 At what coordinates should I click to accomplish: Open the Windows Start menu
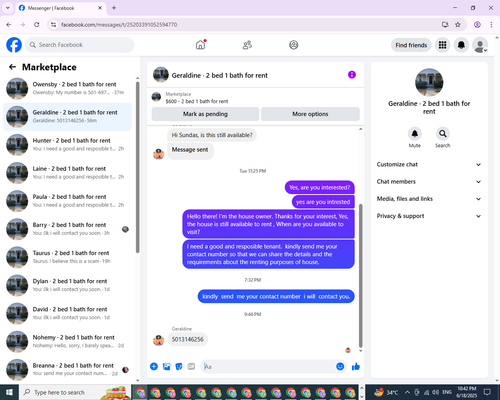pyautogui.click(x=9, y=392)
